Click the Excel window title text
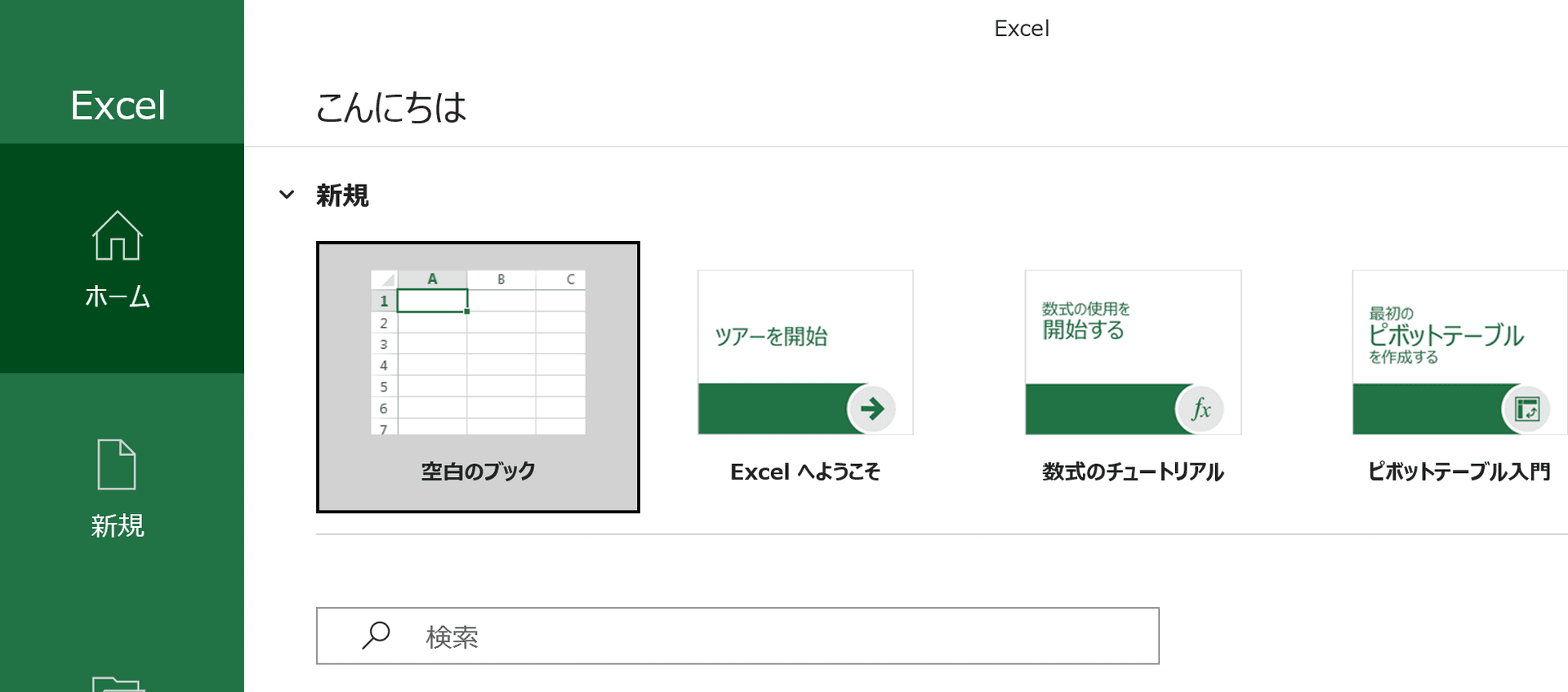Screen dimensions: 1568x692 point(1022,29)
